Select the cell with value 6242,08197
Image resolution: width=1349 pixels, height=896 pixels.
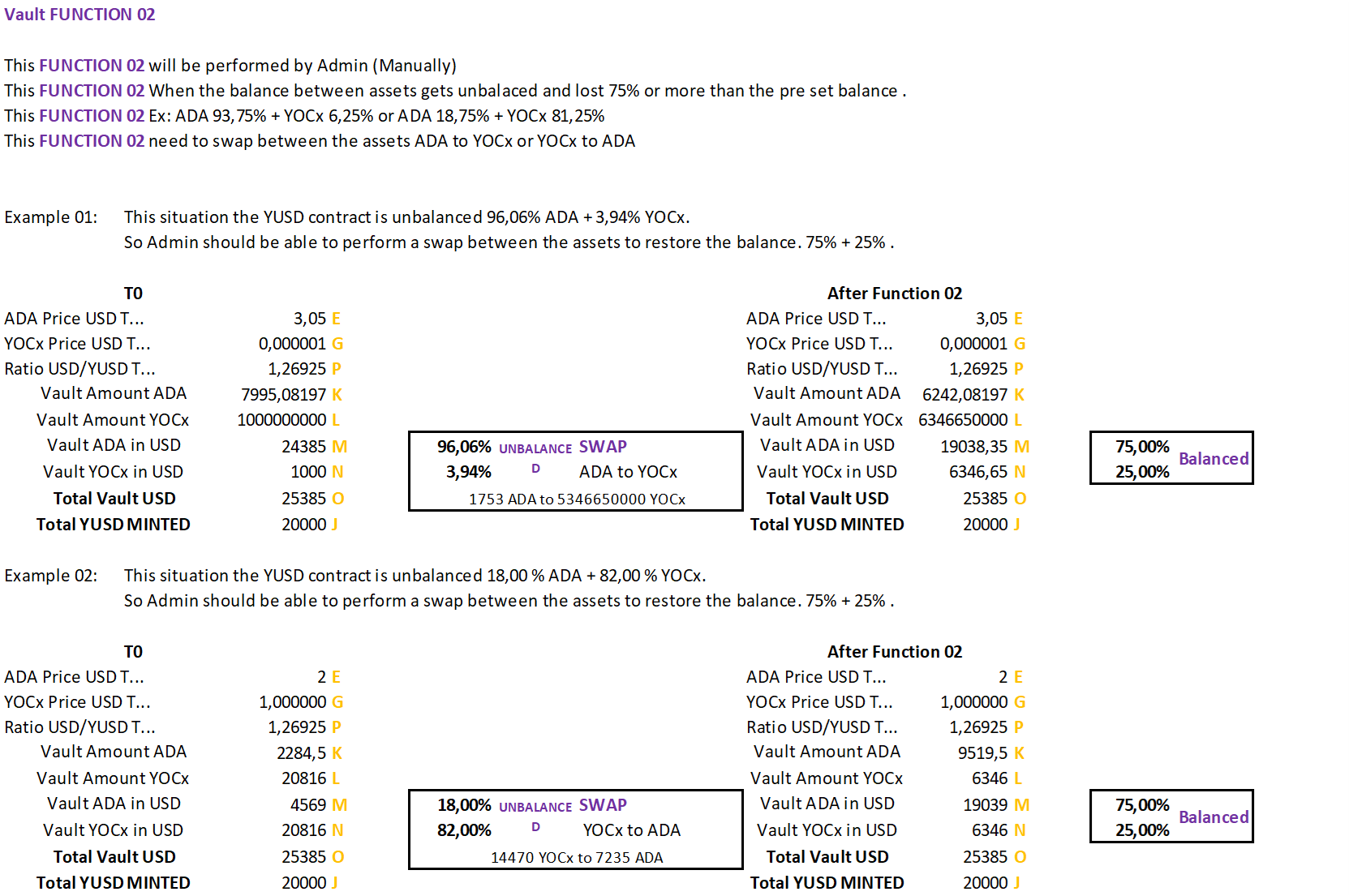964,395
